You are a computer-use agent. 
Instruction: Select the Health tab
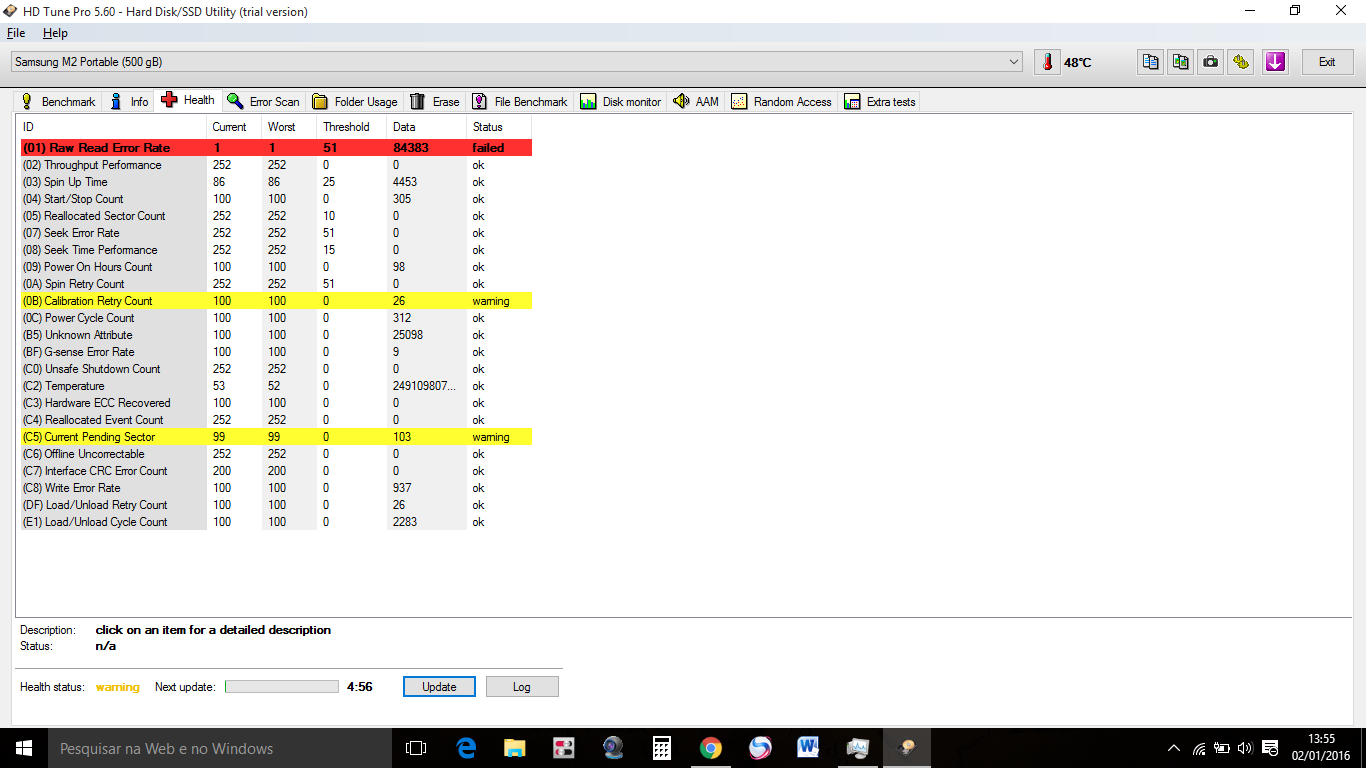pos(188,100)
